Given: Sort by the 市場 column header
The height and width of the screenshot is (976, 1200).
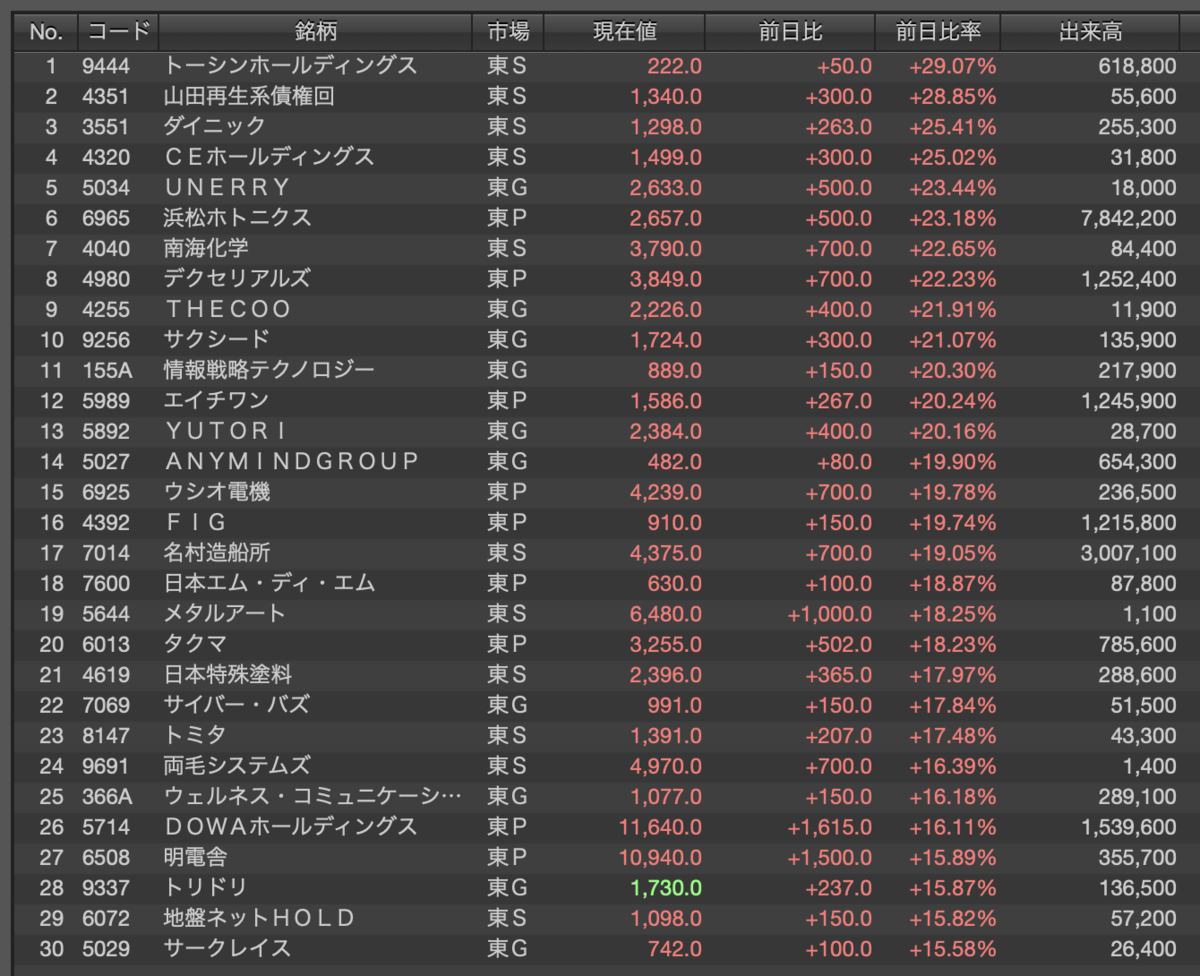Looking at the screenshot, I should 508,32.
